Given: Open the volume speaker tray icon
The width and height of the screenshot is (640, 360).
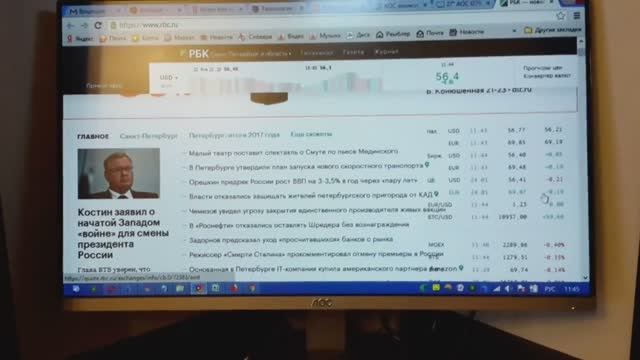Looking at the screenshot, I should (508, 289).
